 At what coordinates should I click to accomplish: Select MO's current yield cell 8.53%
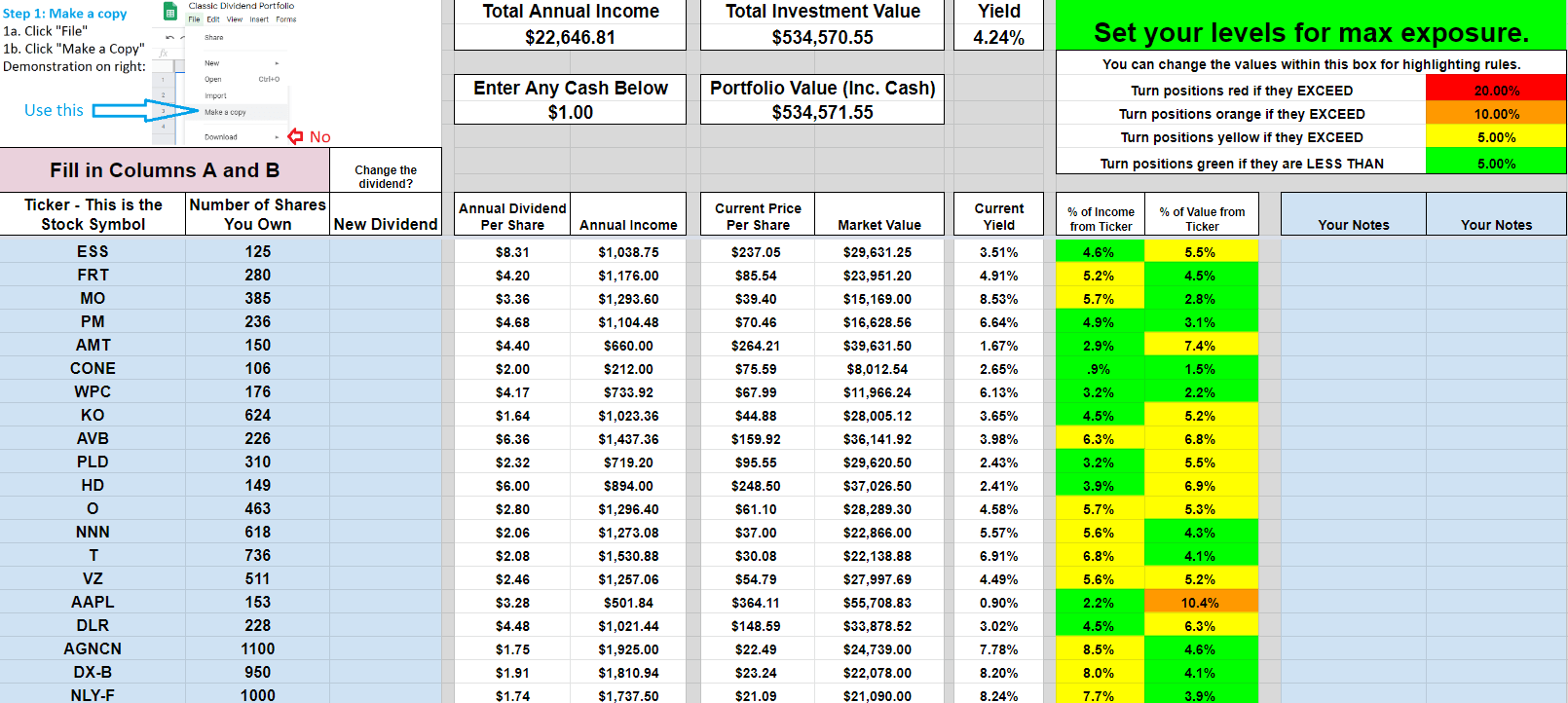999,299
